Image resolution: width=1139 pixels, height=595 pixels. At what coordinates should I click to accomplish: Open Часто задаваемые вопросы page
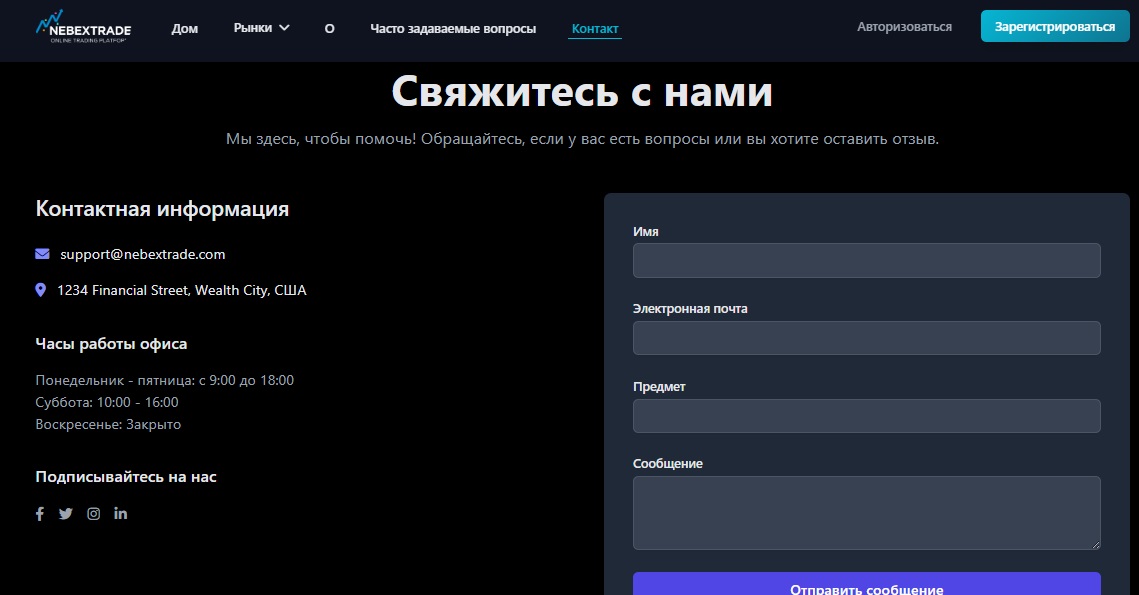pyautogui.click(x=453, y=28)
